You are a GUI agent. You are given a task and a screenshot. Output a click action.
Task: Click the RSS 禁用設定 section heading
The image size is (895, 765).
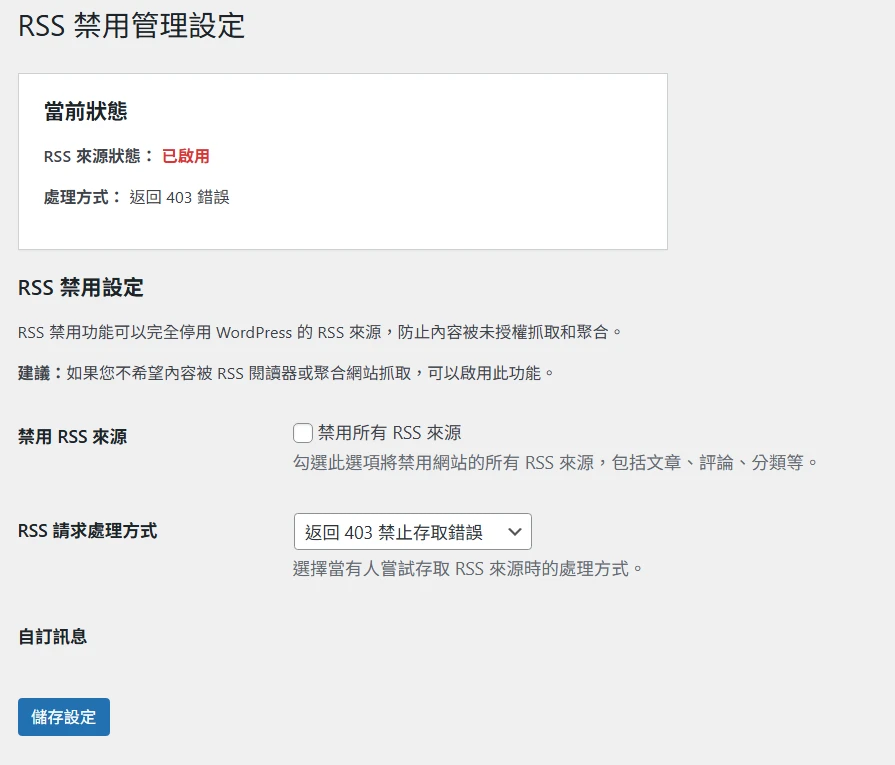coord(80,288)
